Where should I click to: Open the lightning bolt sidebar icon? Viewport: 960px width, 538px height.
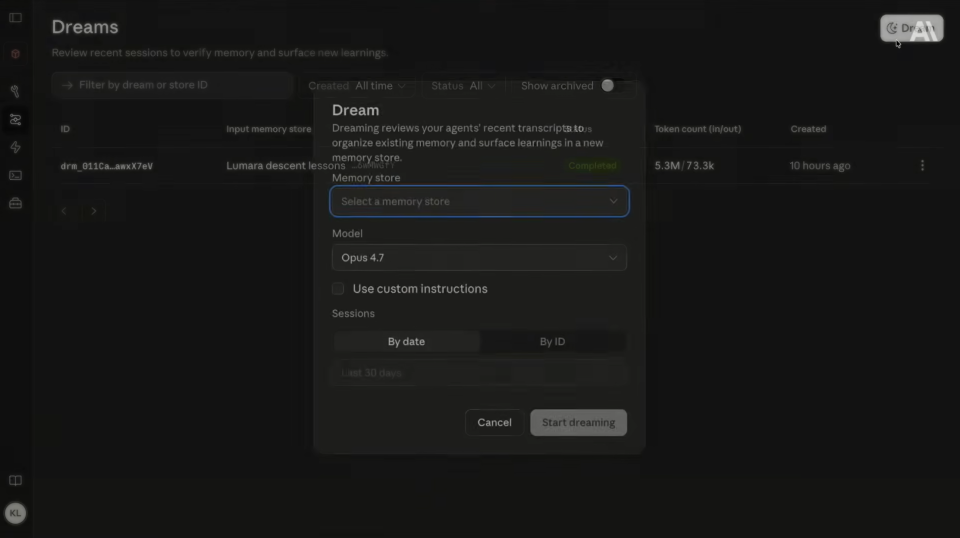coord(15,148)
